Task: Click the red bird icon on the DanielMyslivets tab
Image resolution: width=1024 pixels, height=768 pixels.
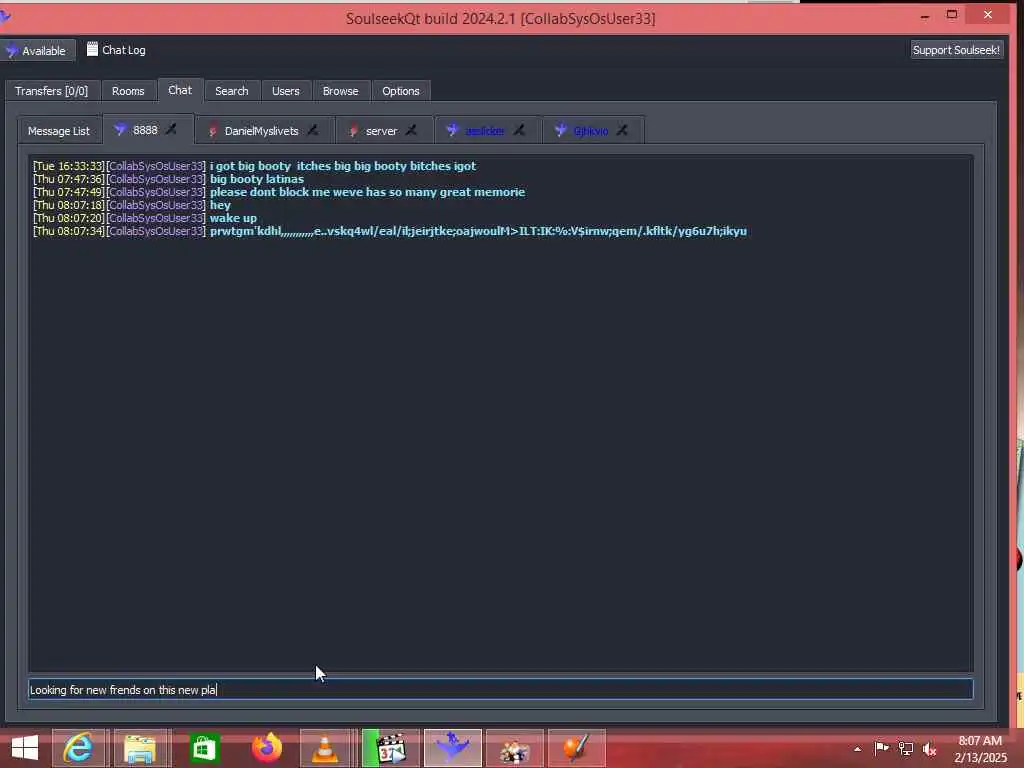Action: click(x=212, y=131)
